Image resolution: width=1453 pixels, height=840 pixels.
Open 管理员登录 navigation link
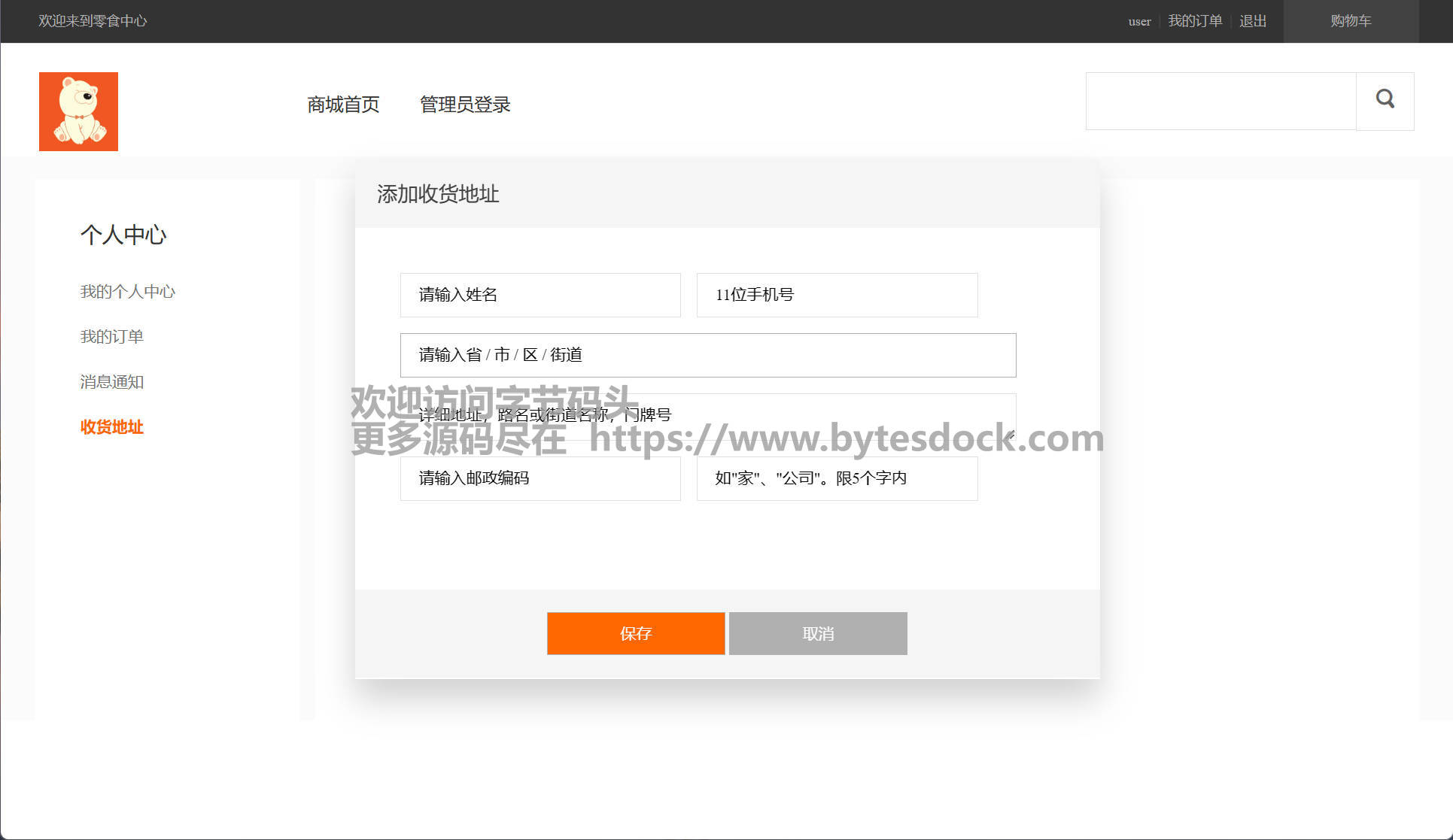click(x=465, y=105)
